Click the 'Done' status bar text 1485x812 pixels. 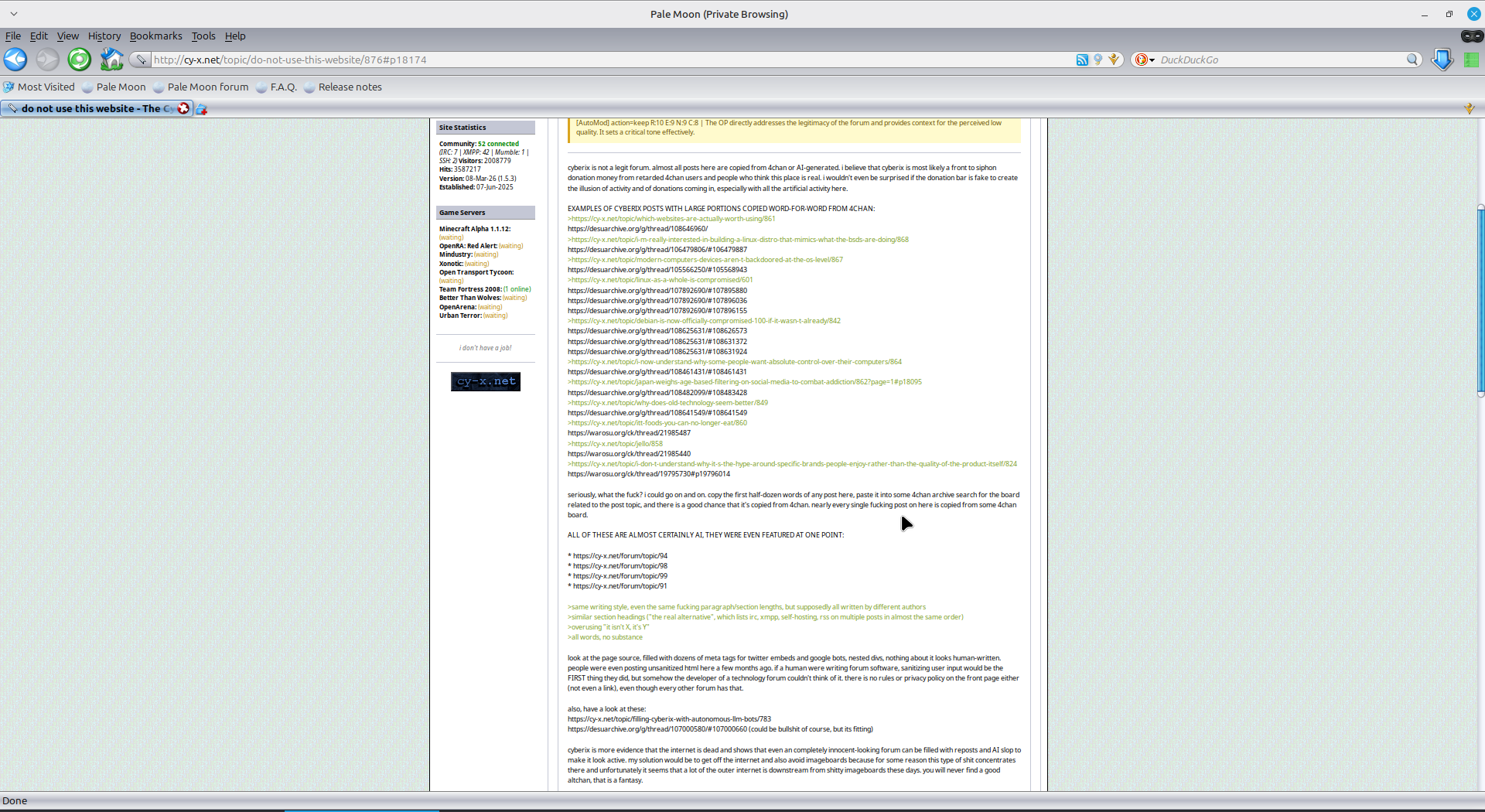pos(15,800)
